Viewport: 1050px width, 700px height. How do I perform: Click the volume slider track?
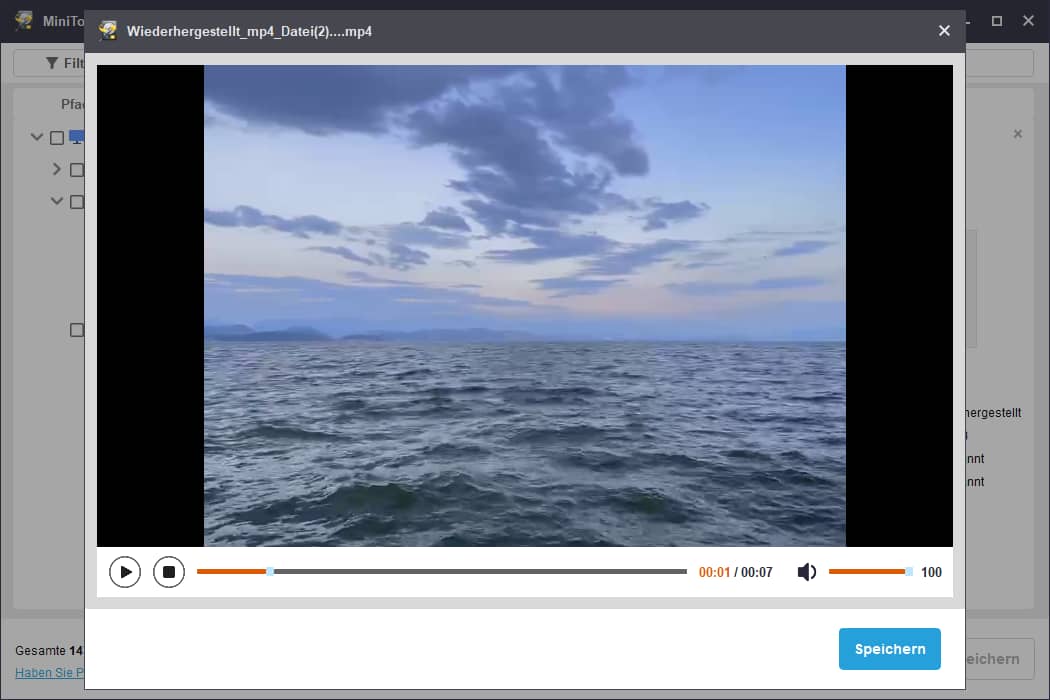pyautogui.click(x=870, y=571)
